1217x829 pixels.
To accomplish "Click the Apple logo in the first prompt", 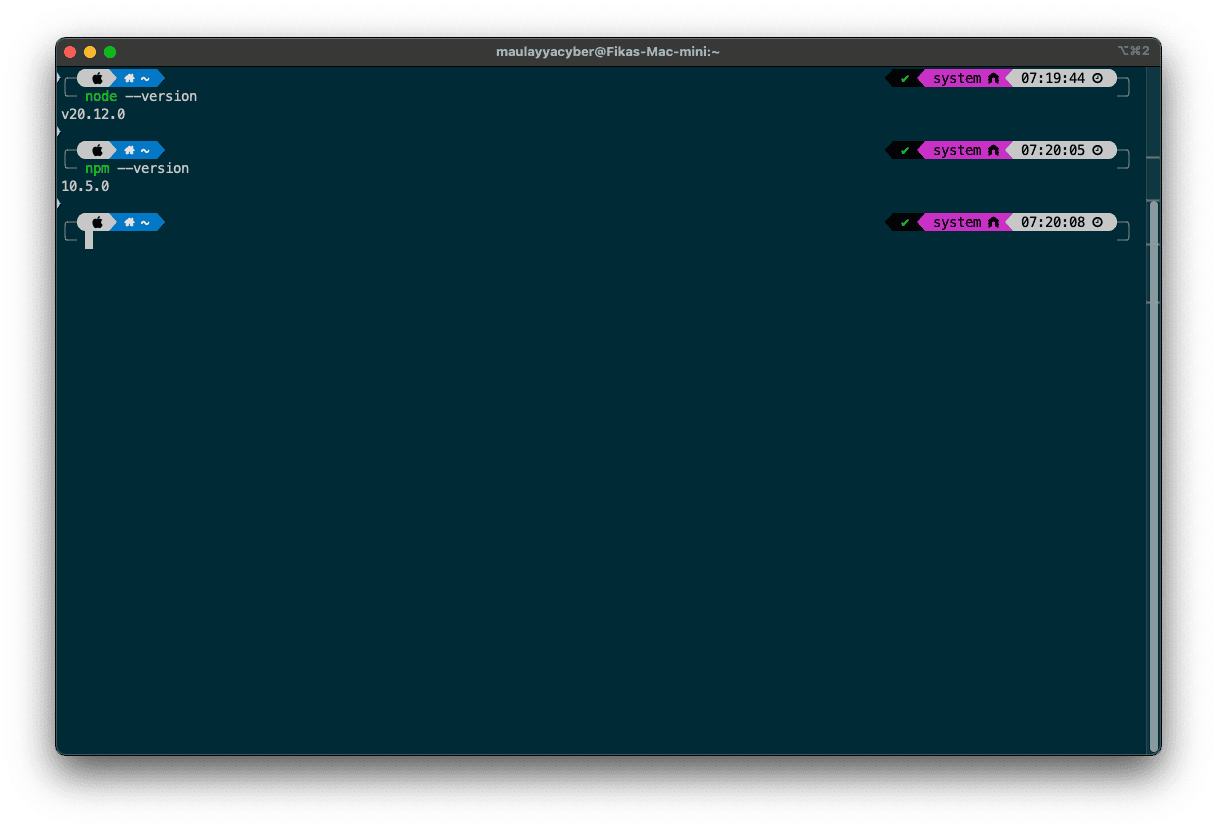I will pos(97,78).
